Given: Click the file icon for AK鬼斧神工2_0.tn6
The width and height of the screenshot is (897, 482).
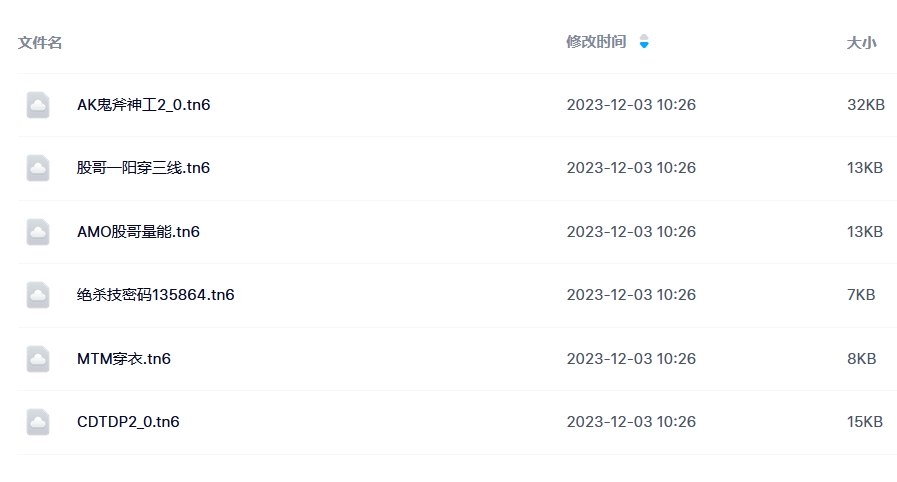Looking at the screenshot, I should click(x=38, y=105).
